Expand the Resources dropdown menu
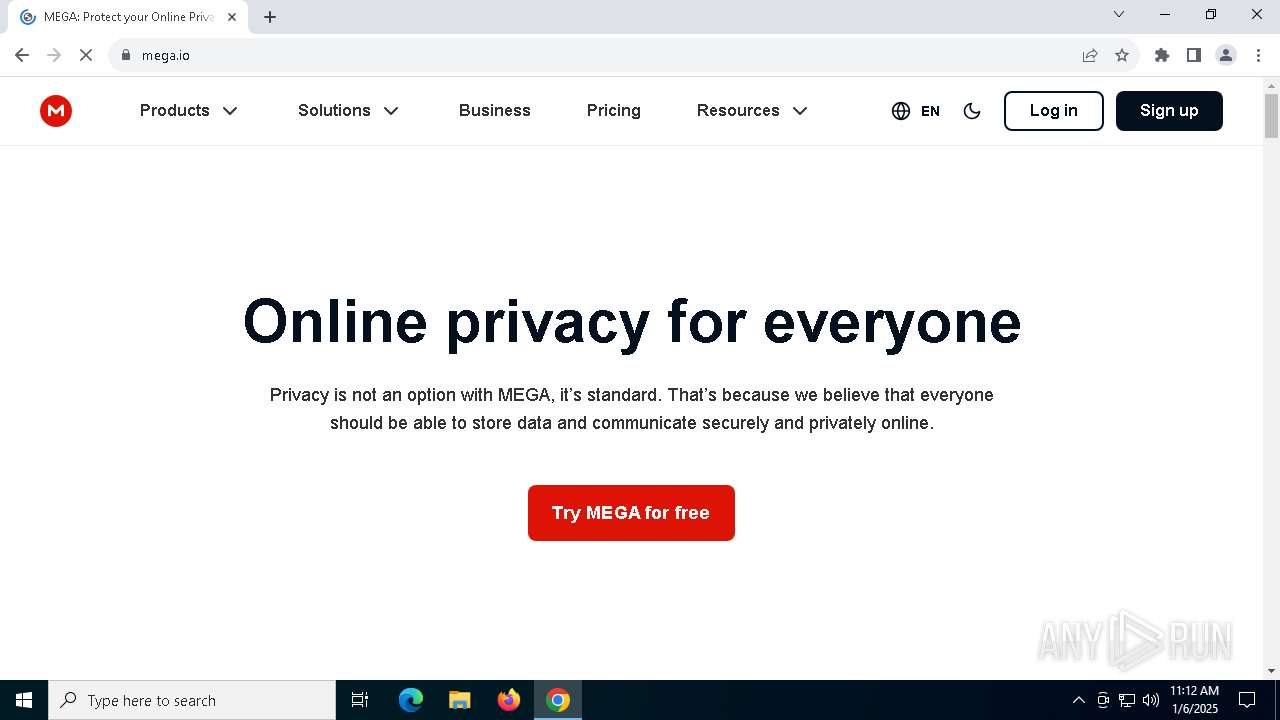The width and height of the screenshot is (1280, 720). (752, 111)
